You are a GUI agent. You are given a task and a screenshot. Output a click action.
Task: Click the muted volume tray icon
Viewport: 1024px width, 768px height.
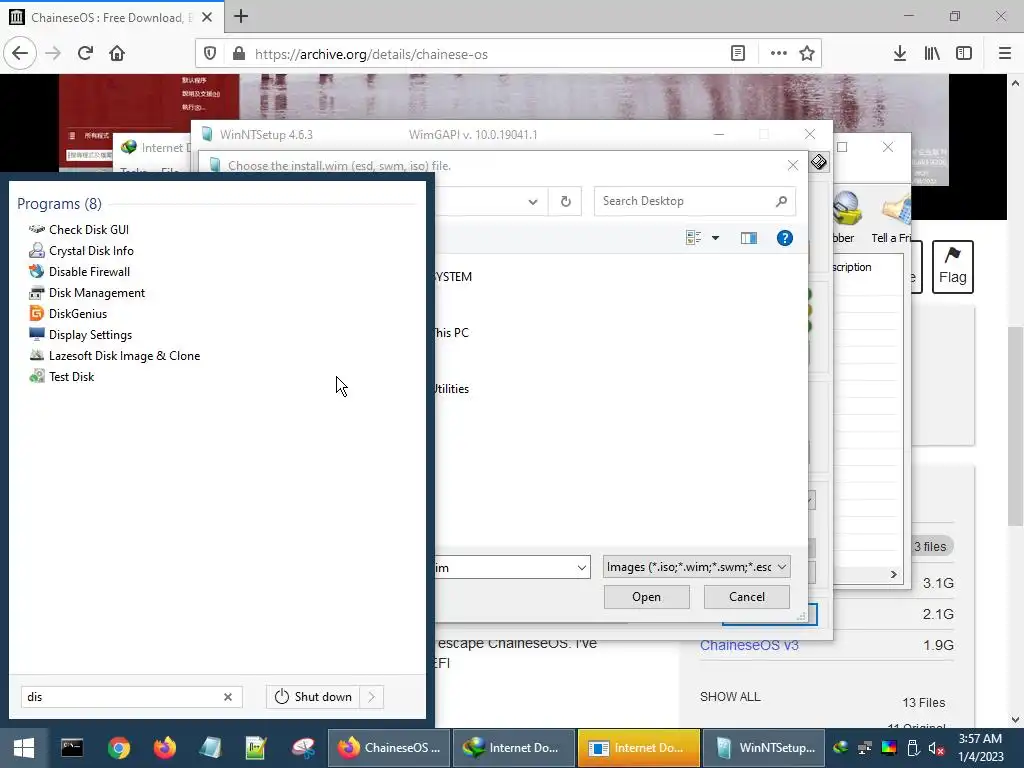(x=936, y=748)
